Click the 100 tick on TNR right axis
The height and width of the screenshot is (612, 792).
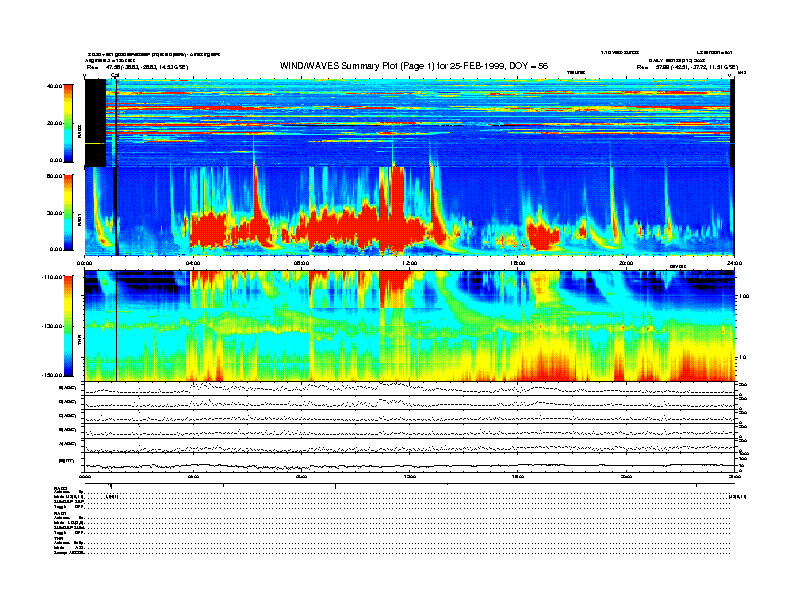(744, 296)
